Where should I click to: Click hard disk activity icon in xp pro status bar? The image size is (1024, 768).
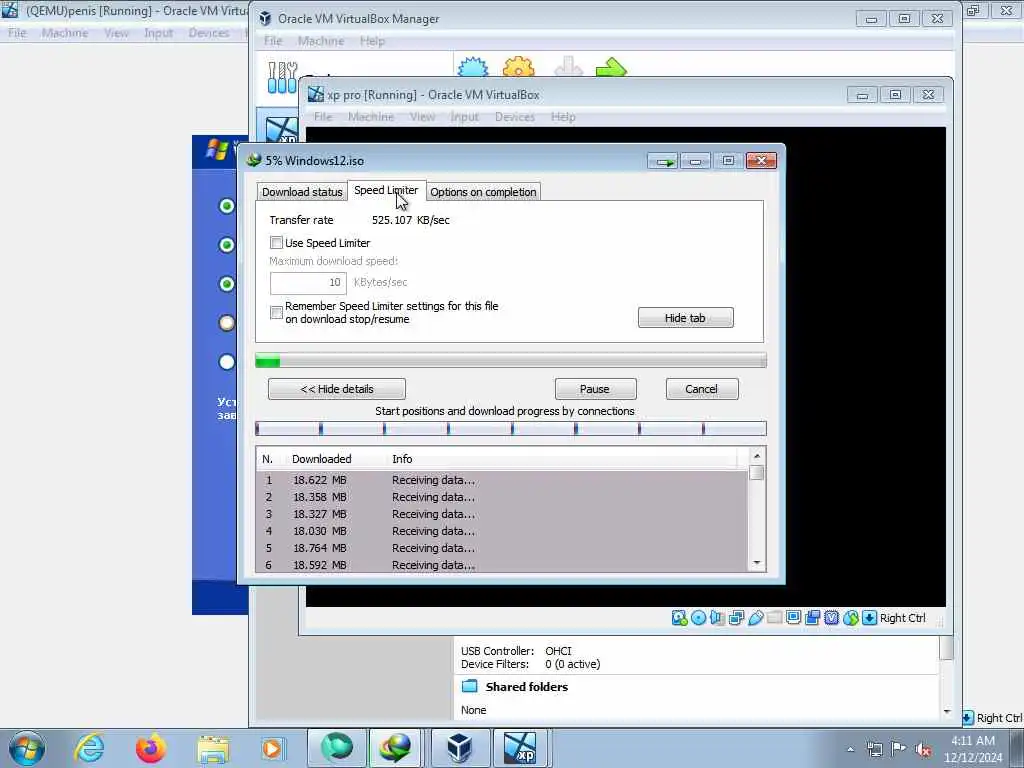679,618
